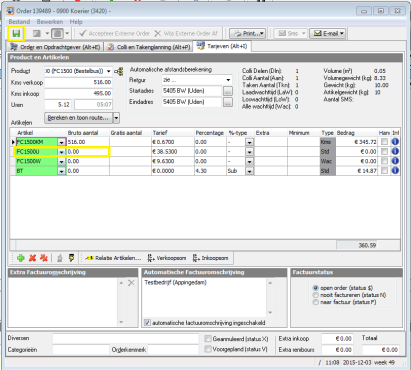Delete the article with the single red cross

point(32,258)
